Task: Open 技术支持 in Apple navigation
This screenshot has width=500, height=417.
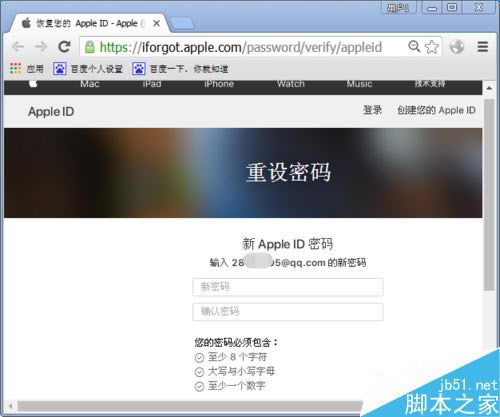Action: [430, 84]
